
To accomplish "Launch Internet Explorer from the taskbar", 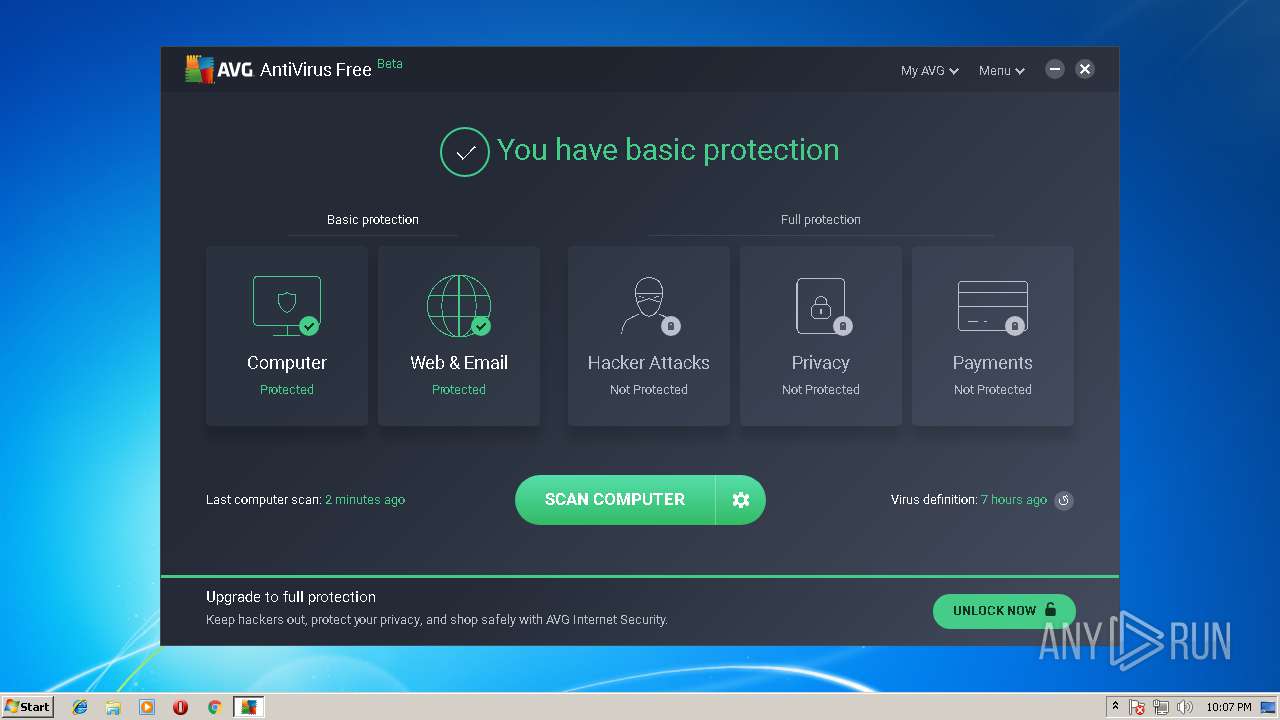I will (80, 707).
